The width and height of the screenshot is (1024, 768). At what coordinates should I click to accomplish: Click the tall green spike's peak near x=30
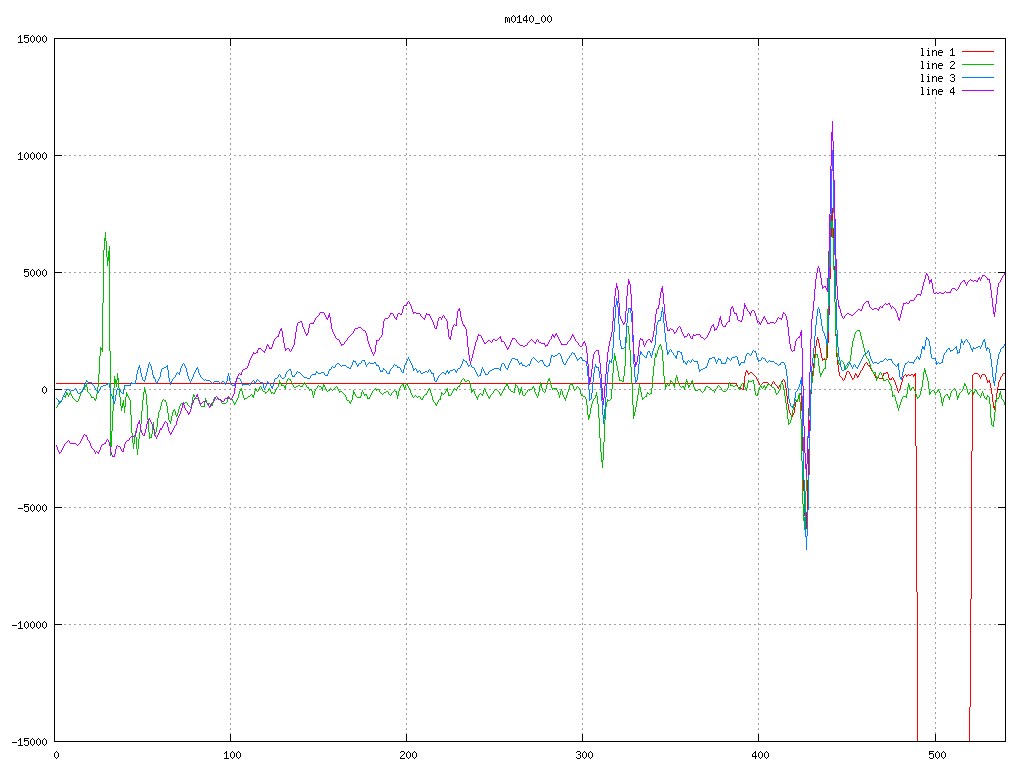tap(105, 234)
